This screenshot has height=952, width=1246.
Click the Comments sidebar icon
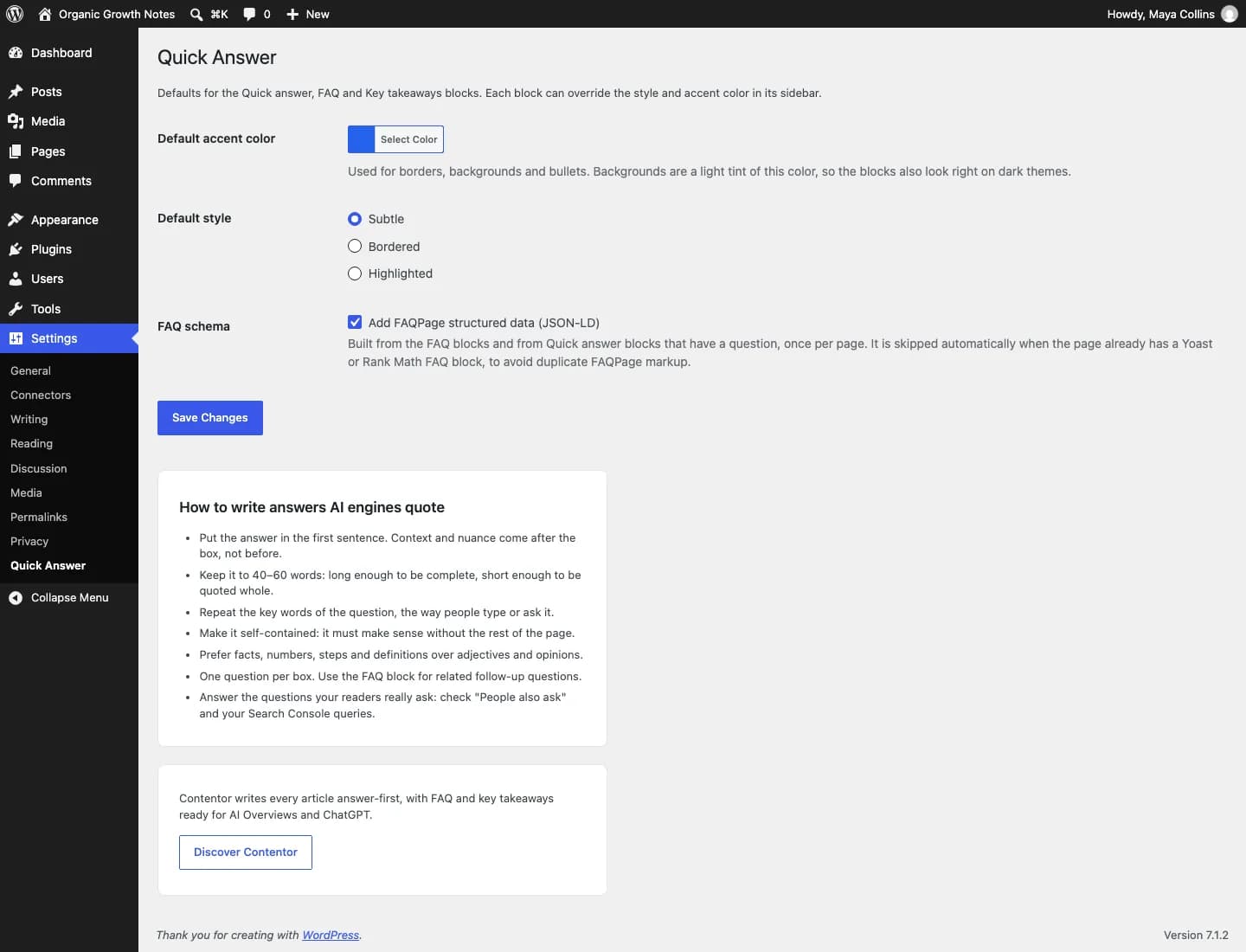tap(16, 181)
